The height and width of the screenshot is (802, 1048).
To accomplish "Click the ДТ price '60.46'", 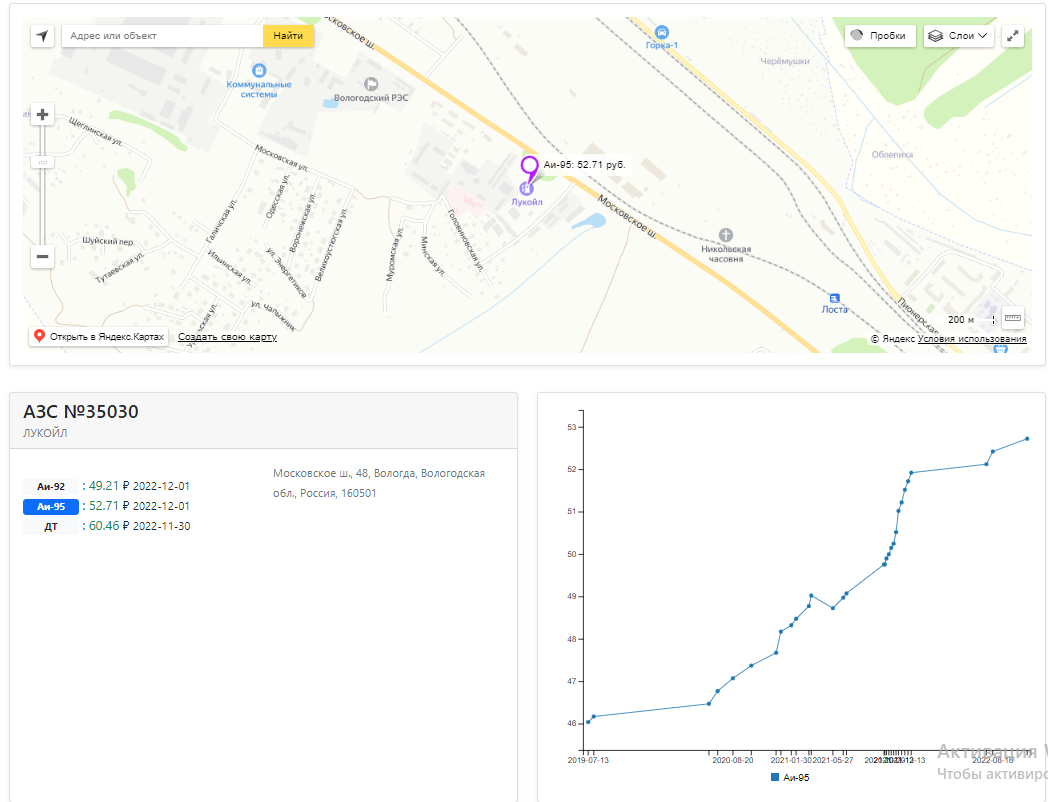I will pyautogui.click(x=104, y=526).
